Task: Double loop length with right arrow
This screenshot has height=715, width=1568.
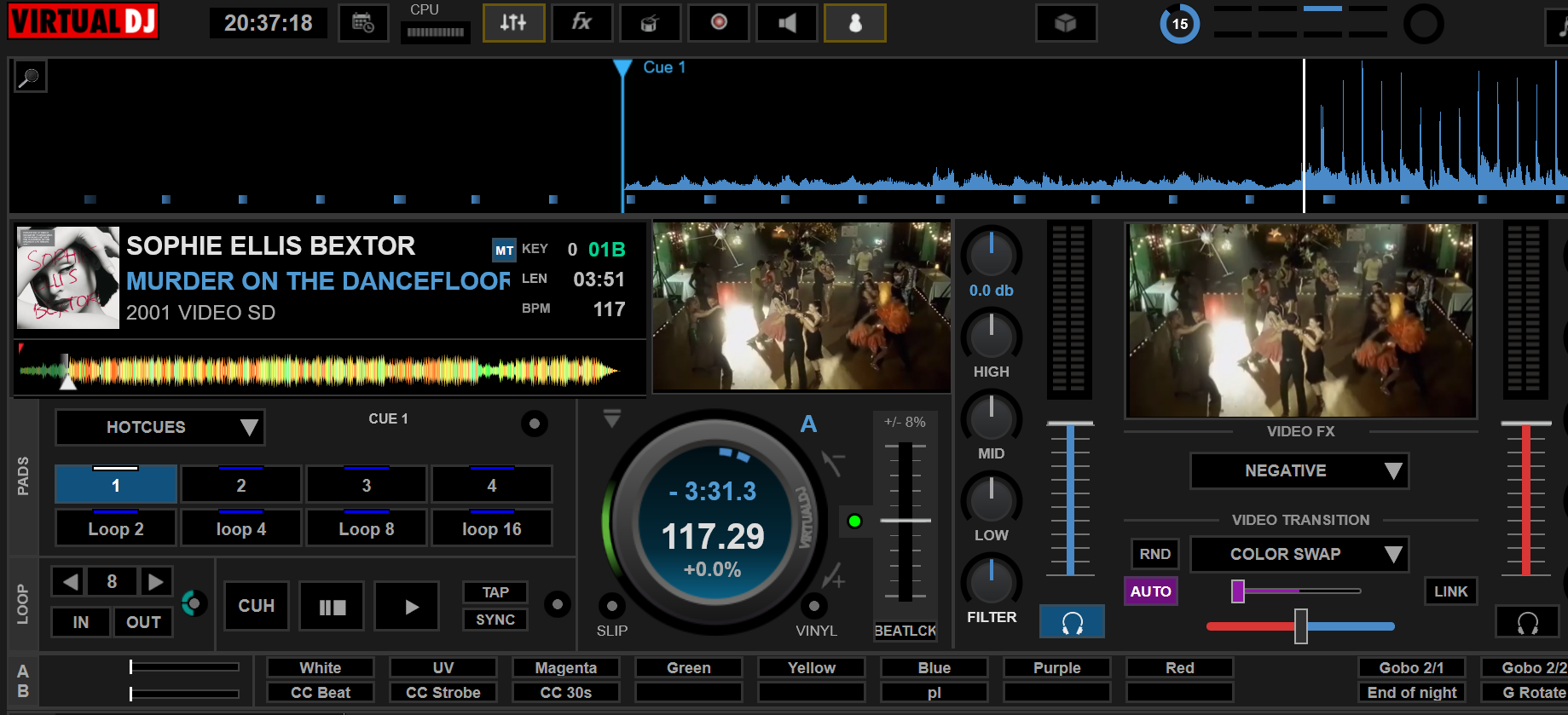Action: coord(155,581)
